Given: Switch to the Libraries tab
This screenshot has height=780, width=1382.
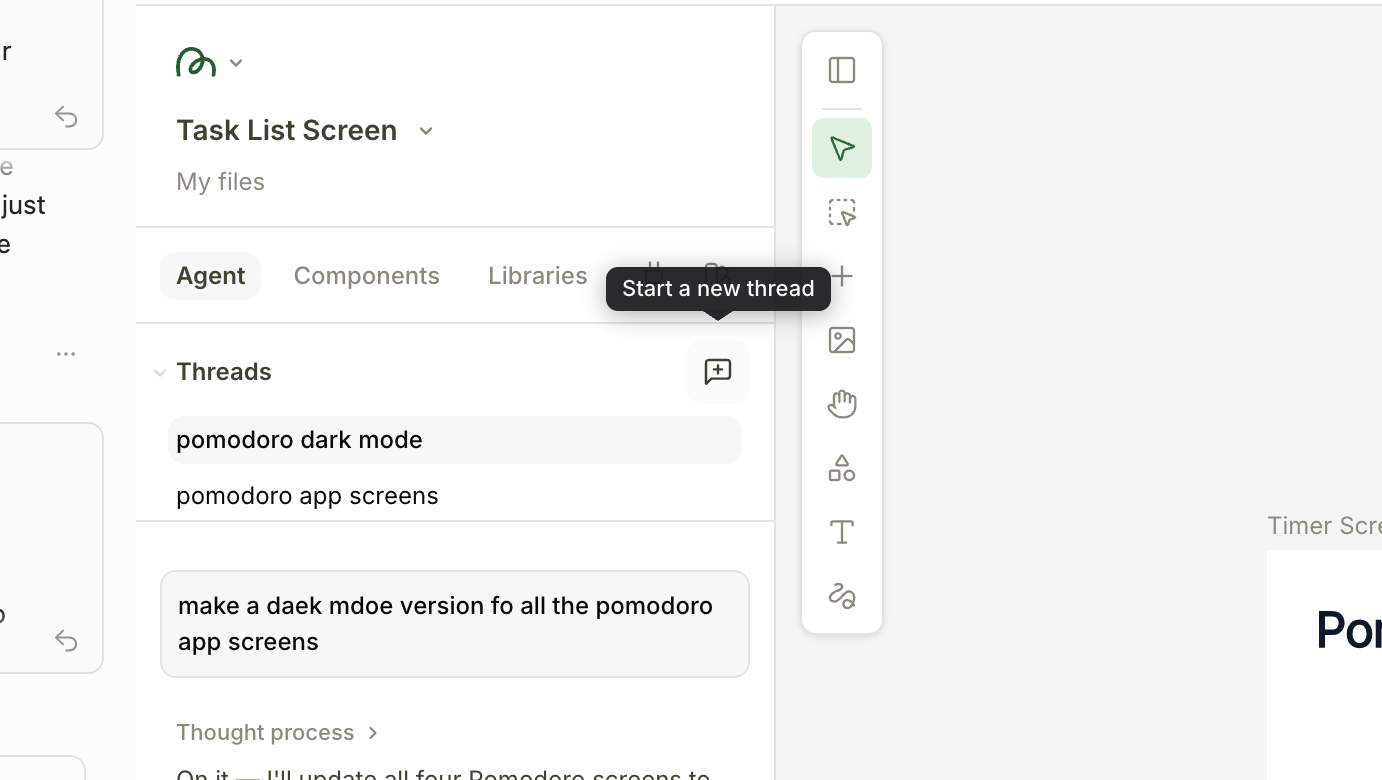Looking at the screenshot, I should (x=537, y=276).
